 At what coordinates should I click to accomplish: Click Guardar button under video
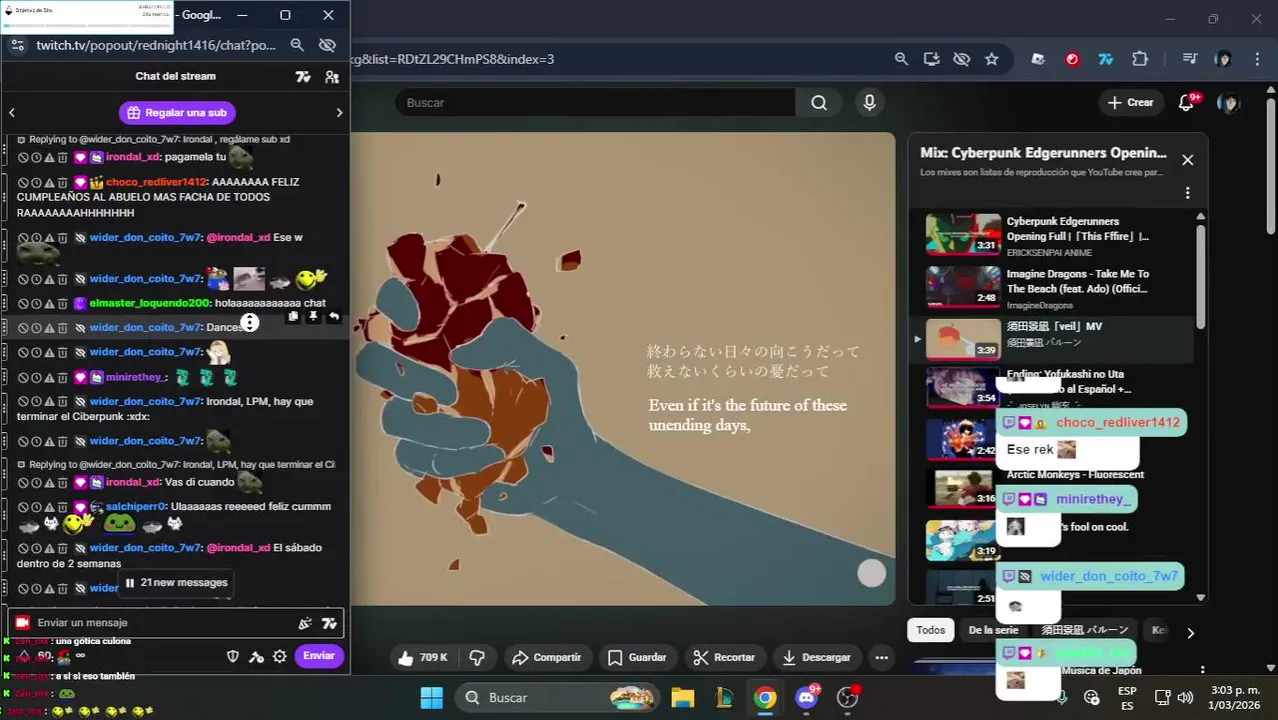[637, 657]
